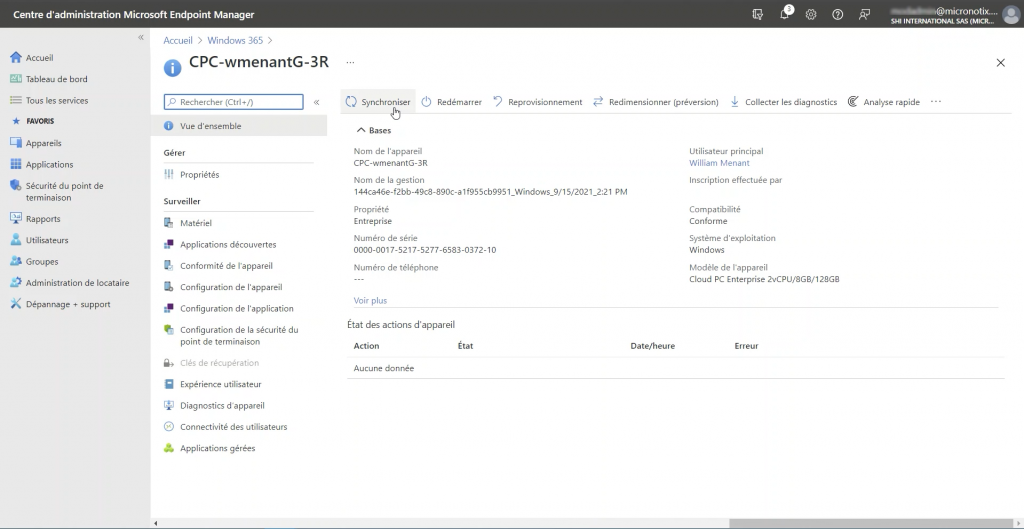Open toolbar overflow ellipsis menu
Viewport: 1024px width, 529px height.
936,102
